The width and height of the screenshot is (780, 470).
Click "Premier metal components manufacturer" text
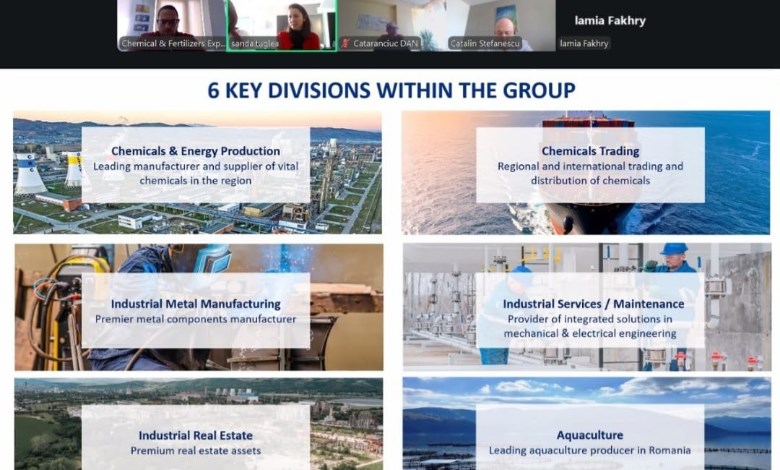195,319
